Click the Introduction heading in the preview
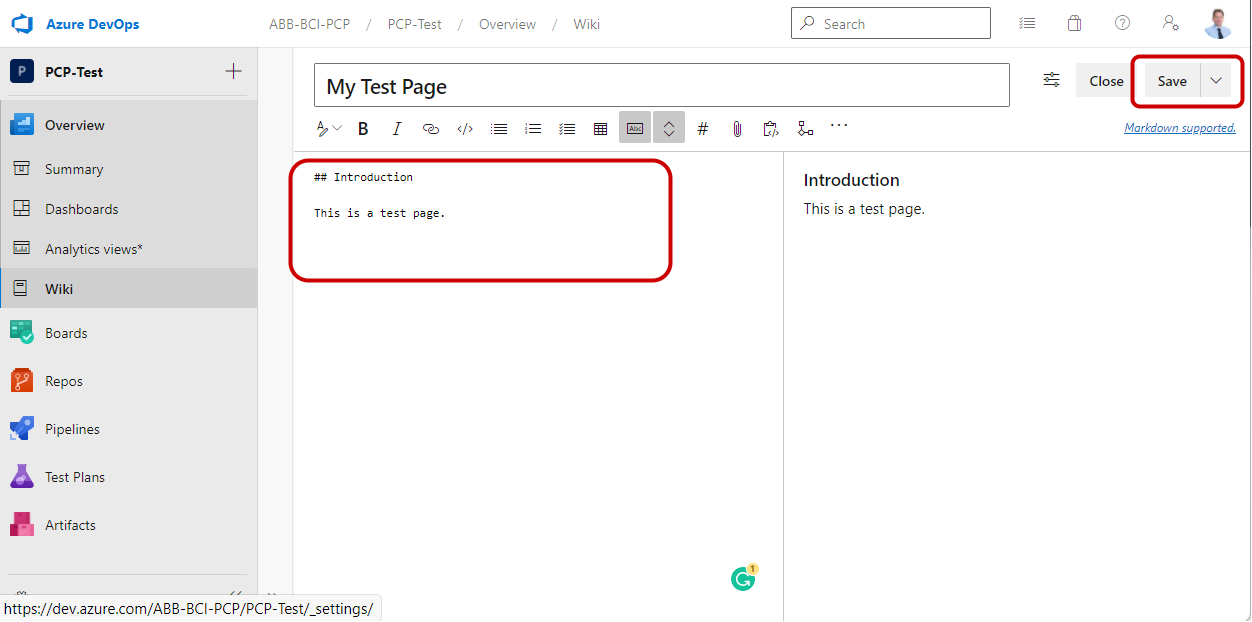Screen dimensions: 1252x622 pyautogui.click(x=852, y=180)
